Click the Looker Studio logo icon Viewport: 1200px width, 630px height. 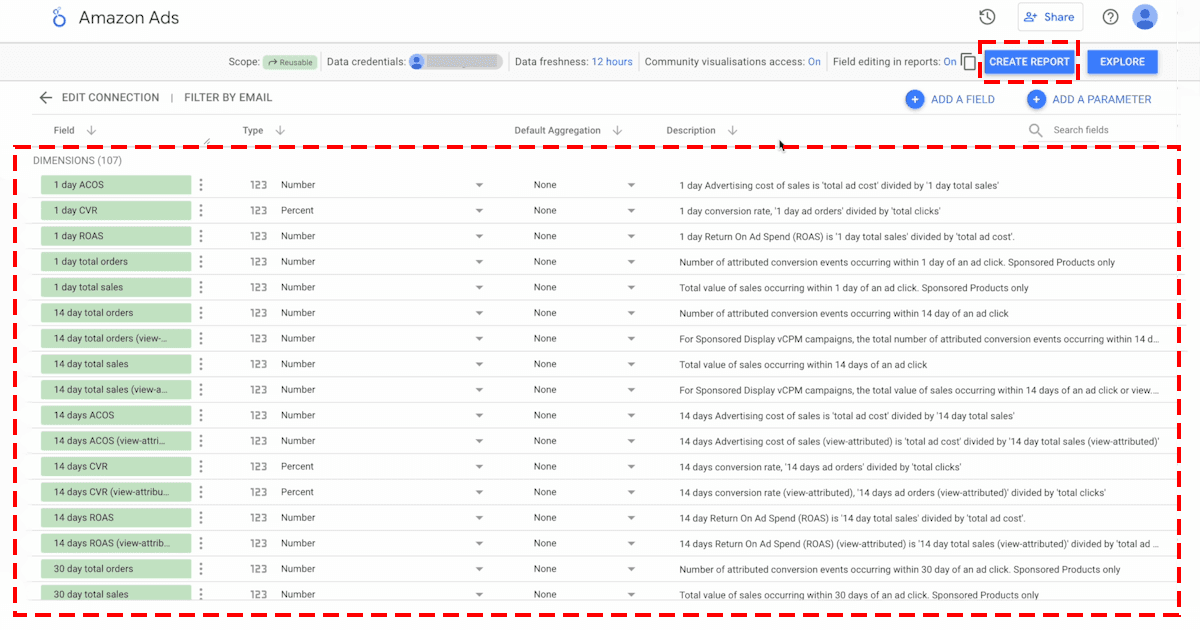point(60,18)
